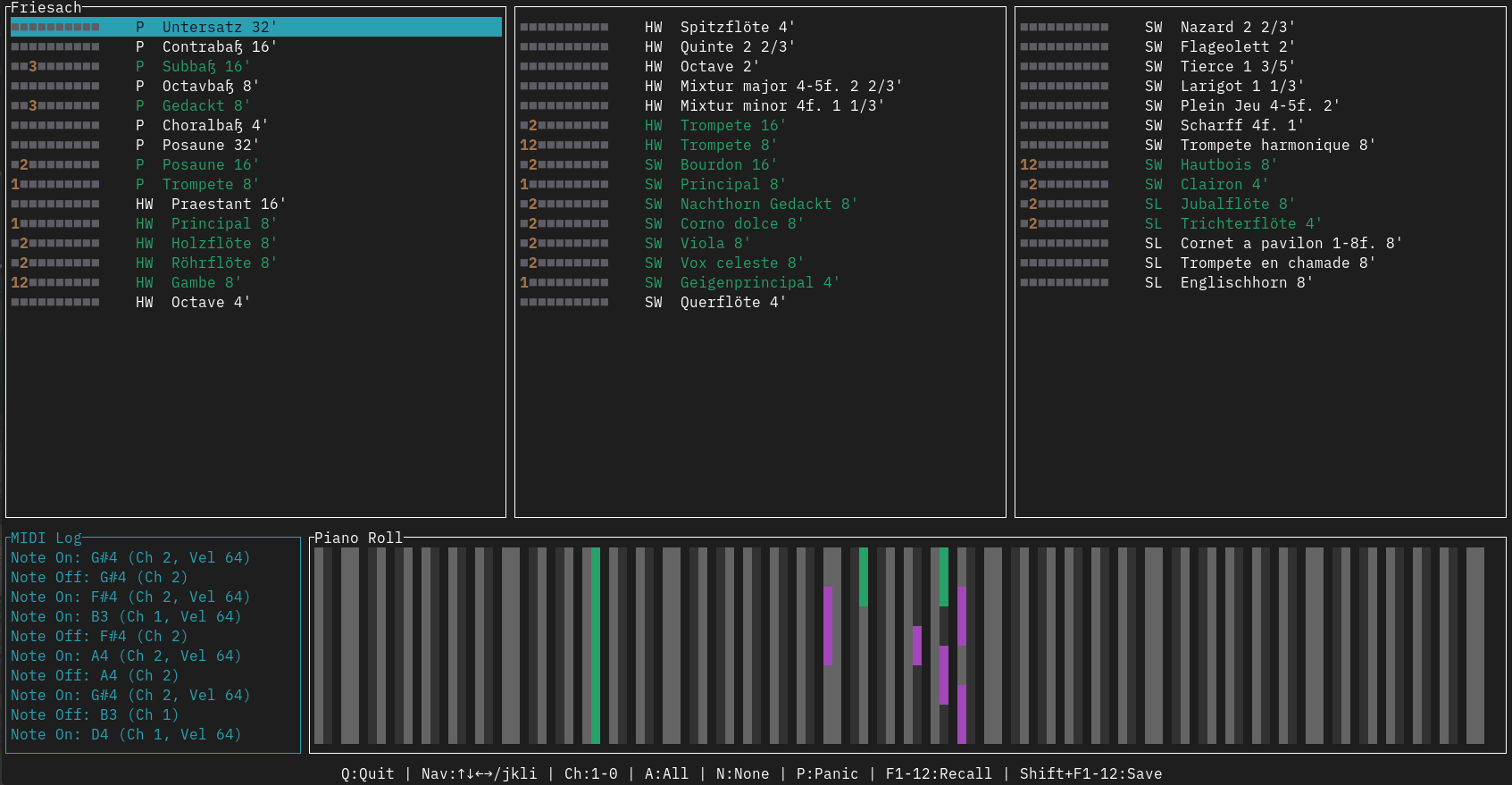The width and height of the screenshot is (1512, 785).
Task: Choose N:None in the bottom bar
Action: click(742, 773)
